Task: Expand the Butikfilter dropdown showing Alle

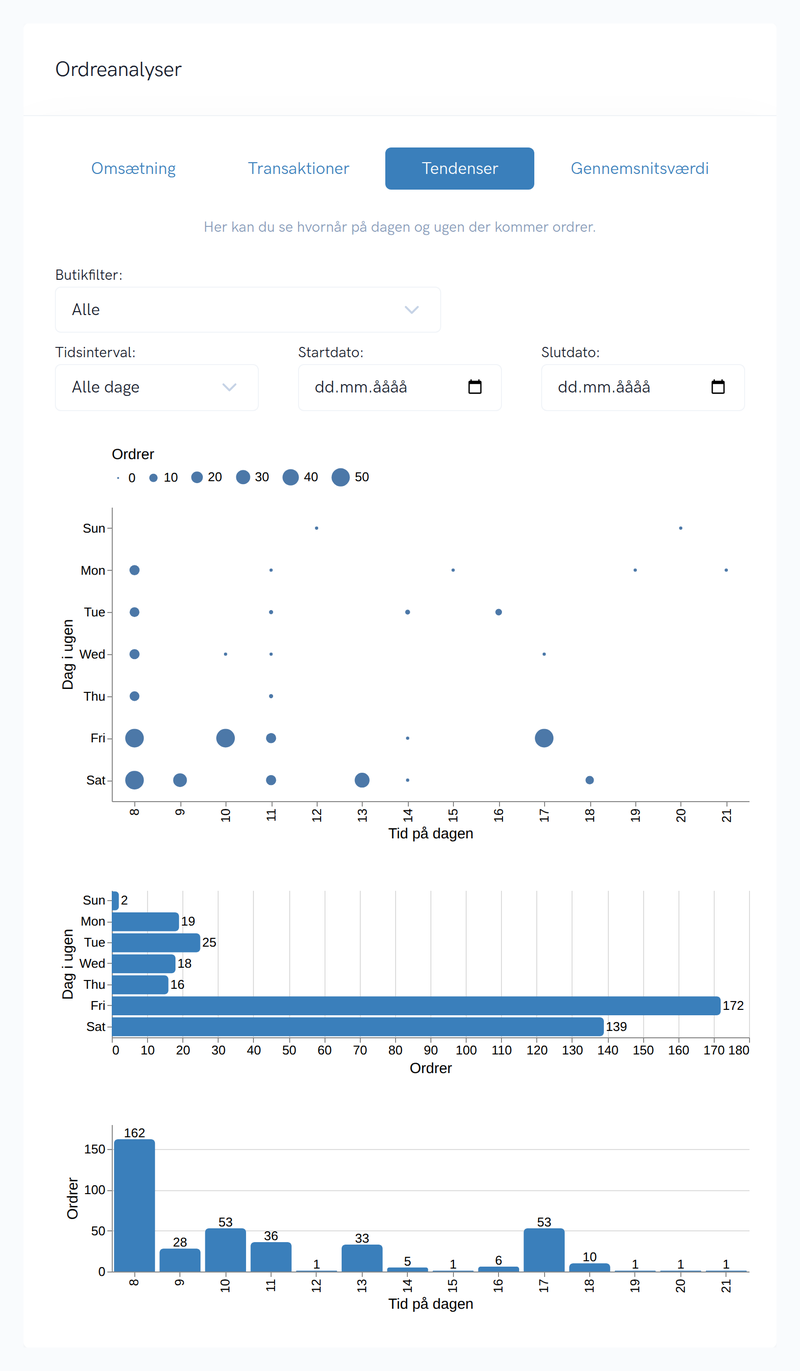Action: click(248, 310)
